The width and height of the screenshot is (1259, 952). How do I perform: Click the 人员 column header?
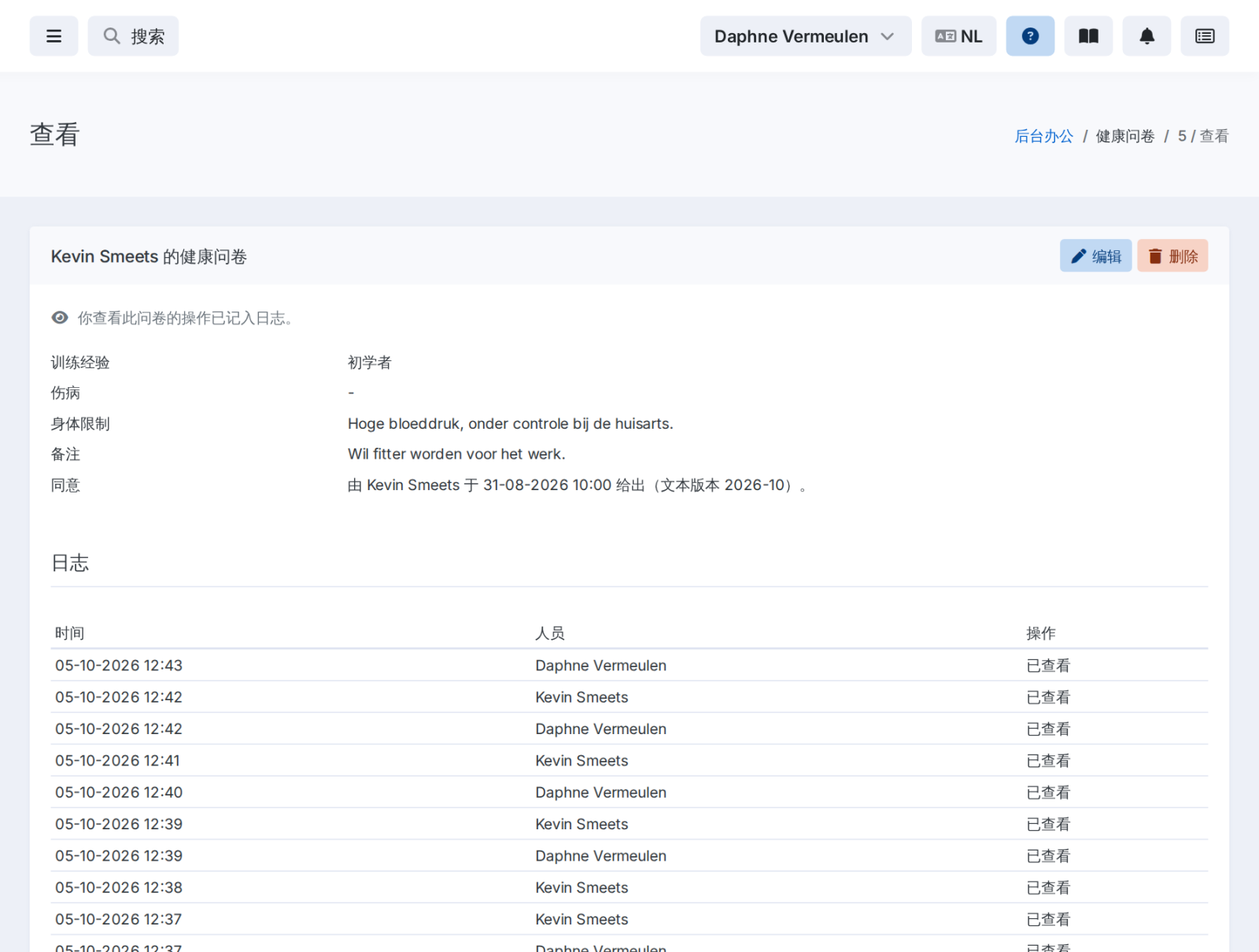[x=550, y=633]
